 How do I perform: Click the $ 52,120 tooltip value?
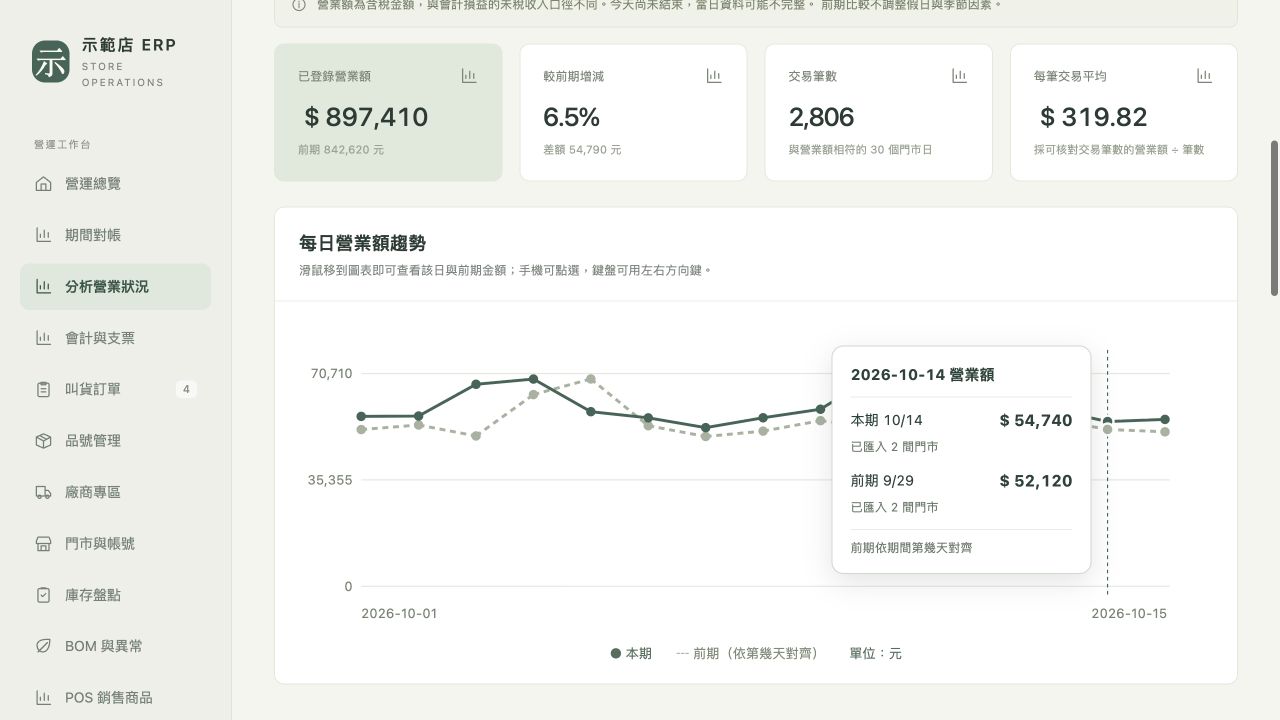pyautogui.click(x=1036, y=481)
